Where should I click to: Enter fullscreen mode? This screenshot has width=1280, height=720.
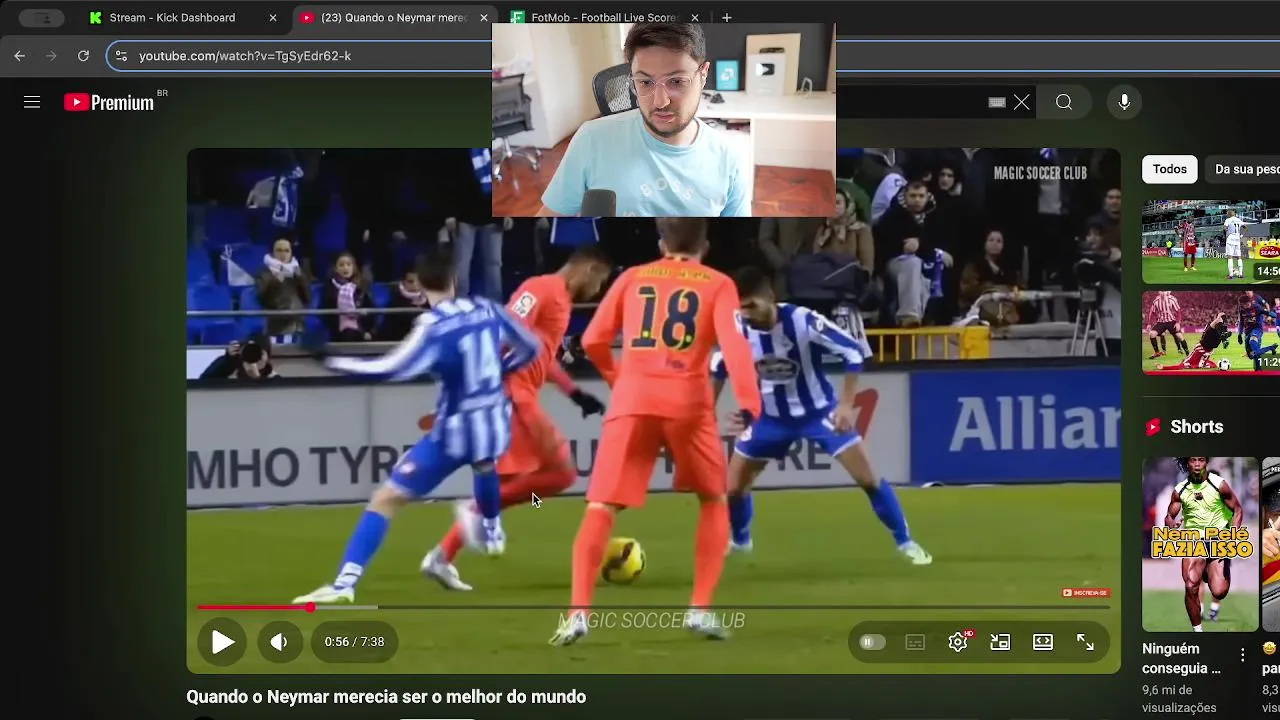pyautogui.click(x=1085, y=642)
